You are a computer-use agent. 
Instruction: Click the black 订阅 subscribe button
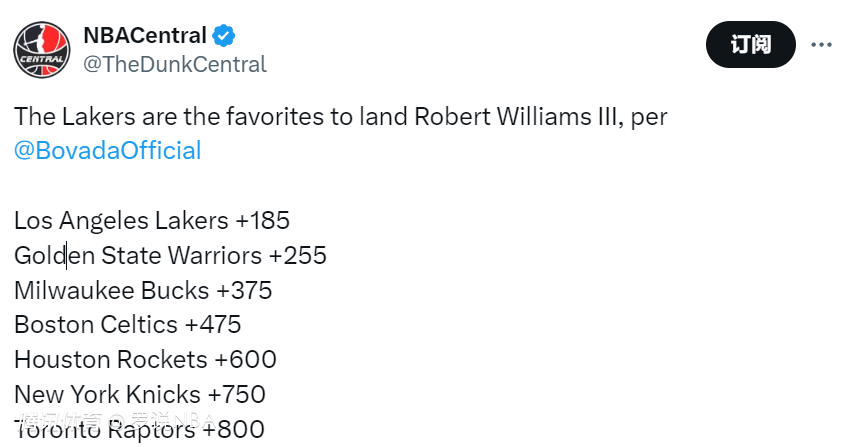(x=750, y=45)
